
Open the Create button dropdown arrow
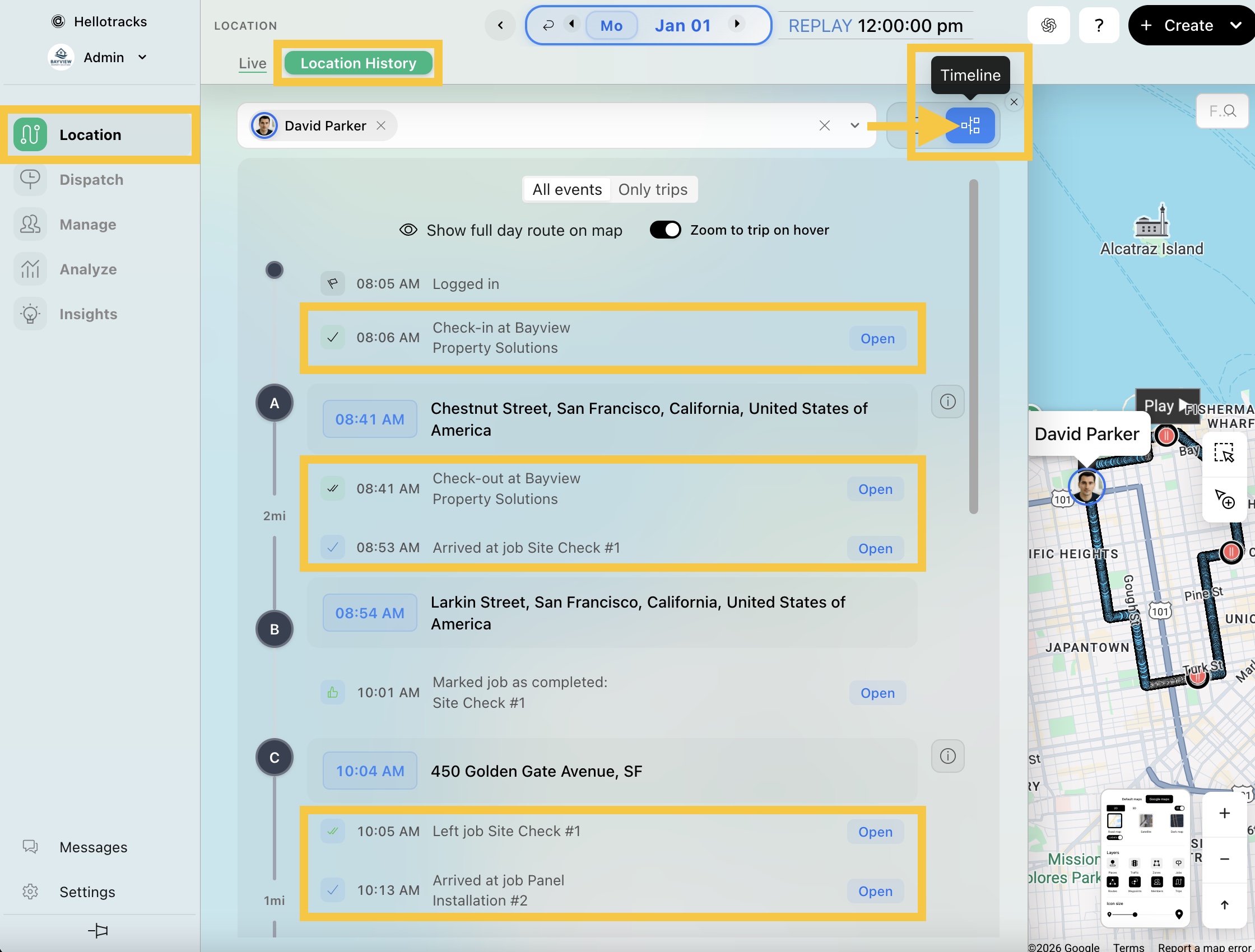pyautogui.click(x=1235, y=26)
